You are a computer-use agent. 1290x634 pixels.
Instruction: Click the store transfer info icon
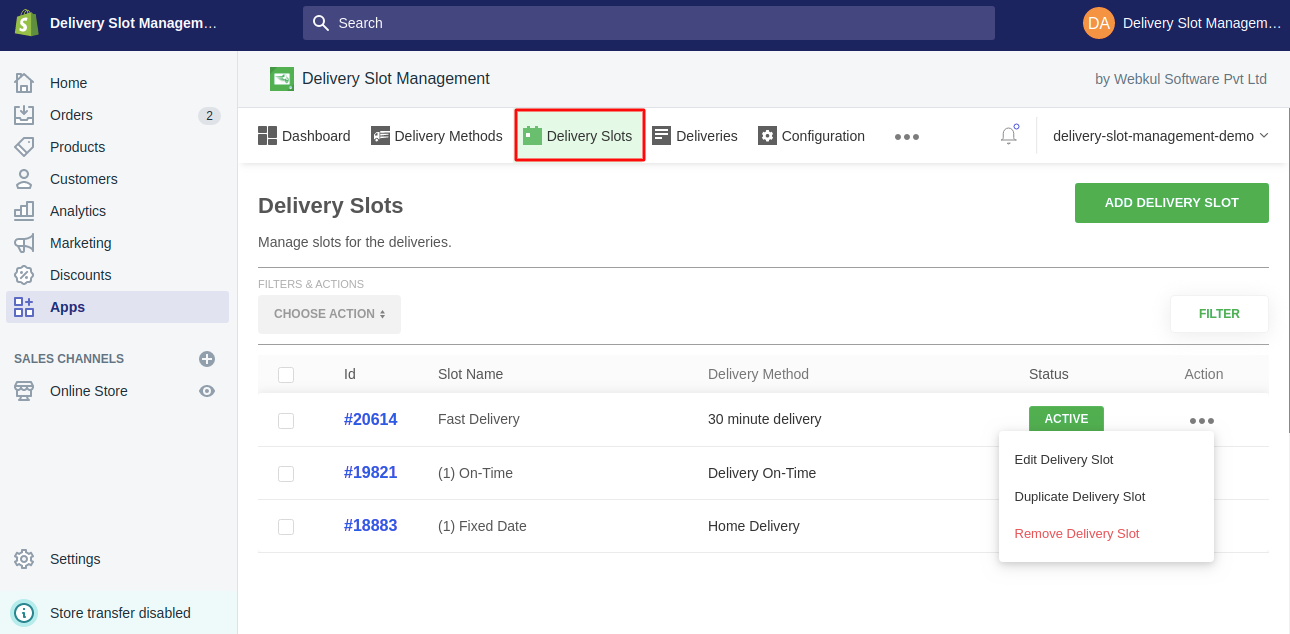[25, 613]
